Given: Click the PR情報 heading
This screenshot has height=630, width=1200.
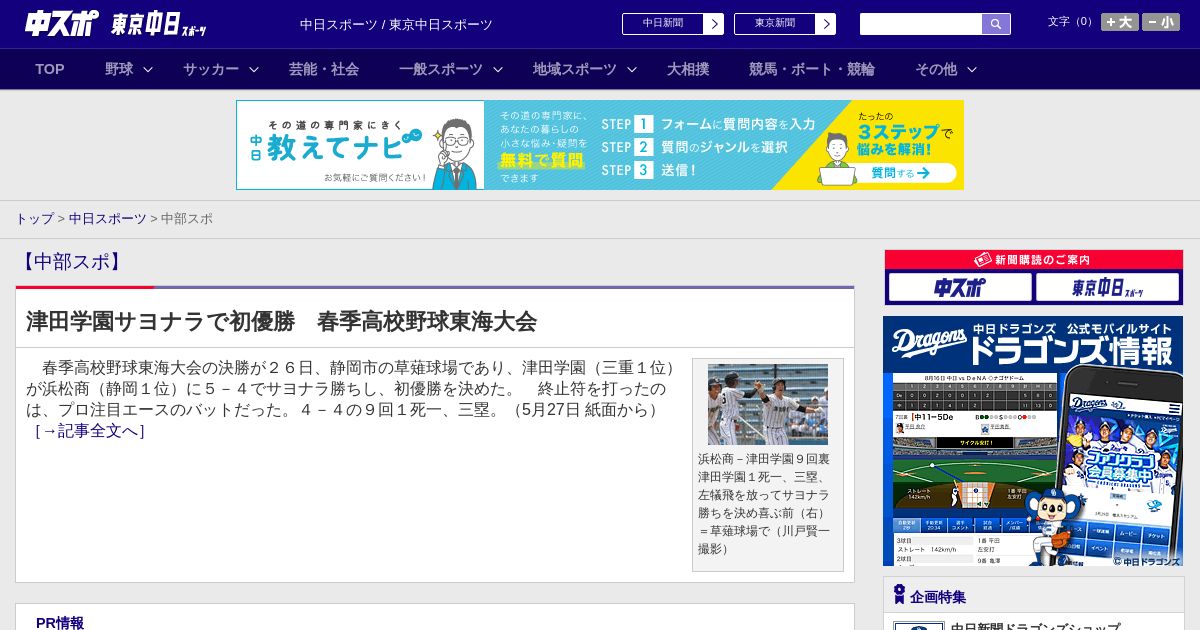Looking at the screenshot, I should (x=60, y=623).
